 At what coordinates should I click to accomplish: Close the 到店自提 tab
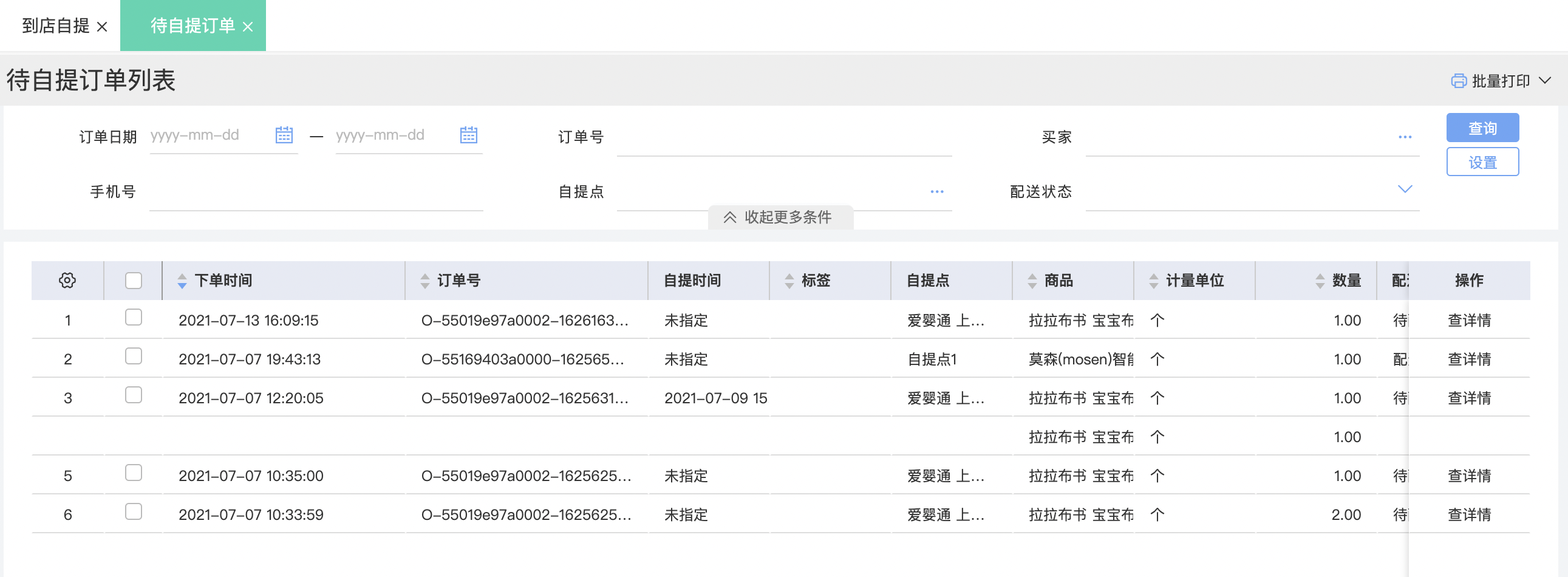pyautogui.click(x=102, y=27)
